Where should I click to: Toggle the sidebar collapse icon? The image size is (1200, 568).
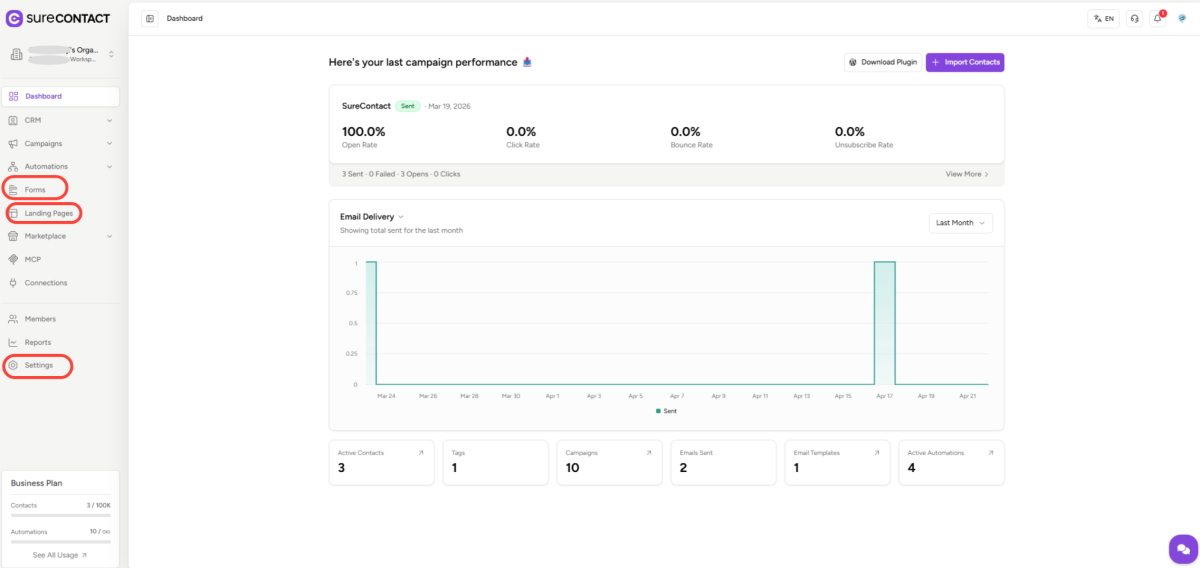tap(150, 18)
